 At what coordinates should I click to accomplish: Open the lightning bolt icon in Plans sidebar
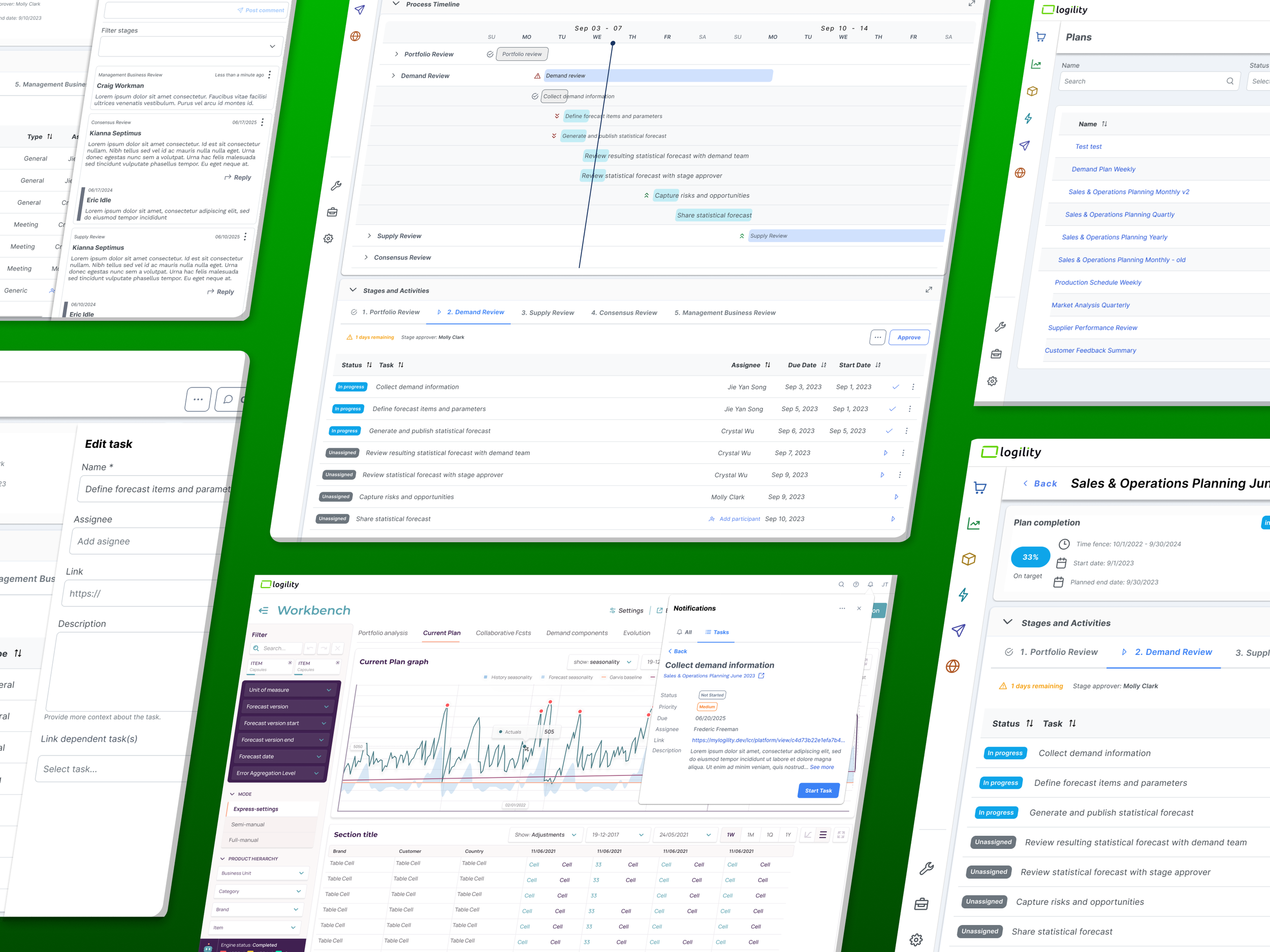pyautogui.click(x=1028, y=118)
